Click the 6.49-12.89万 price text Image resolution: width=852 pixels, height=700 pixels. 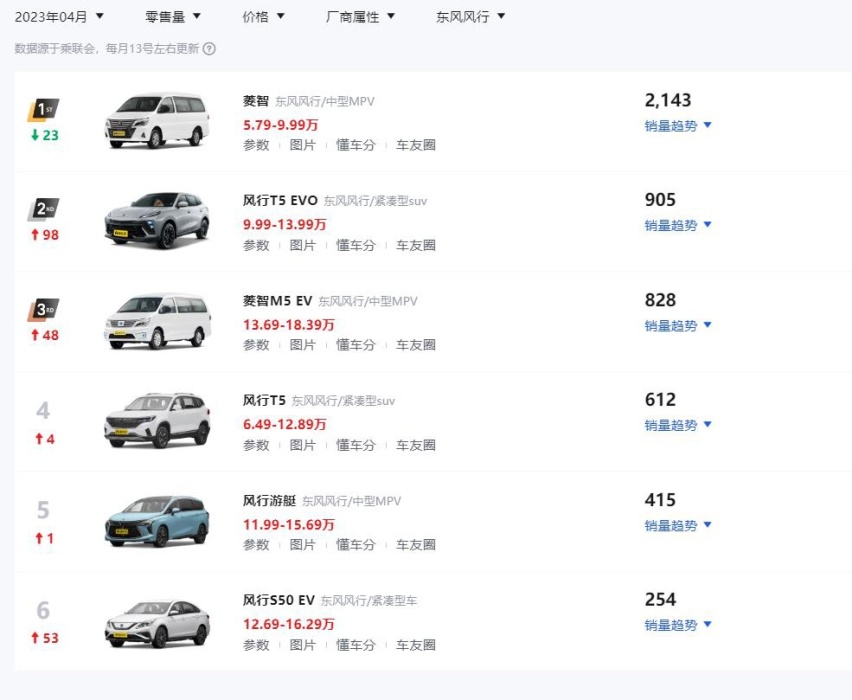pyautogui.click(x=285, y=424)
